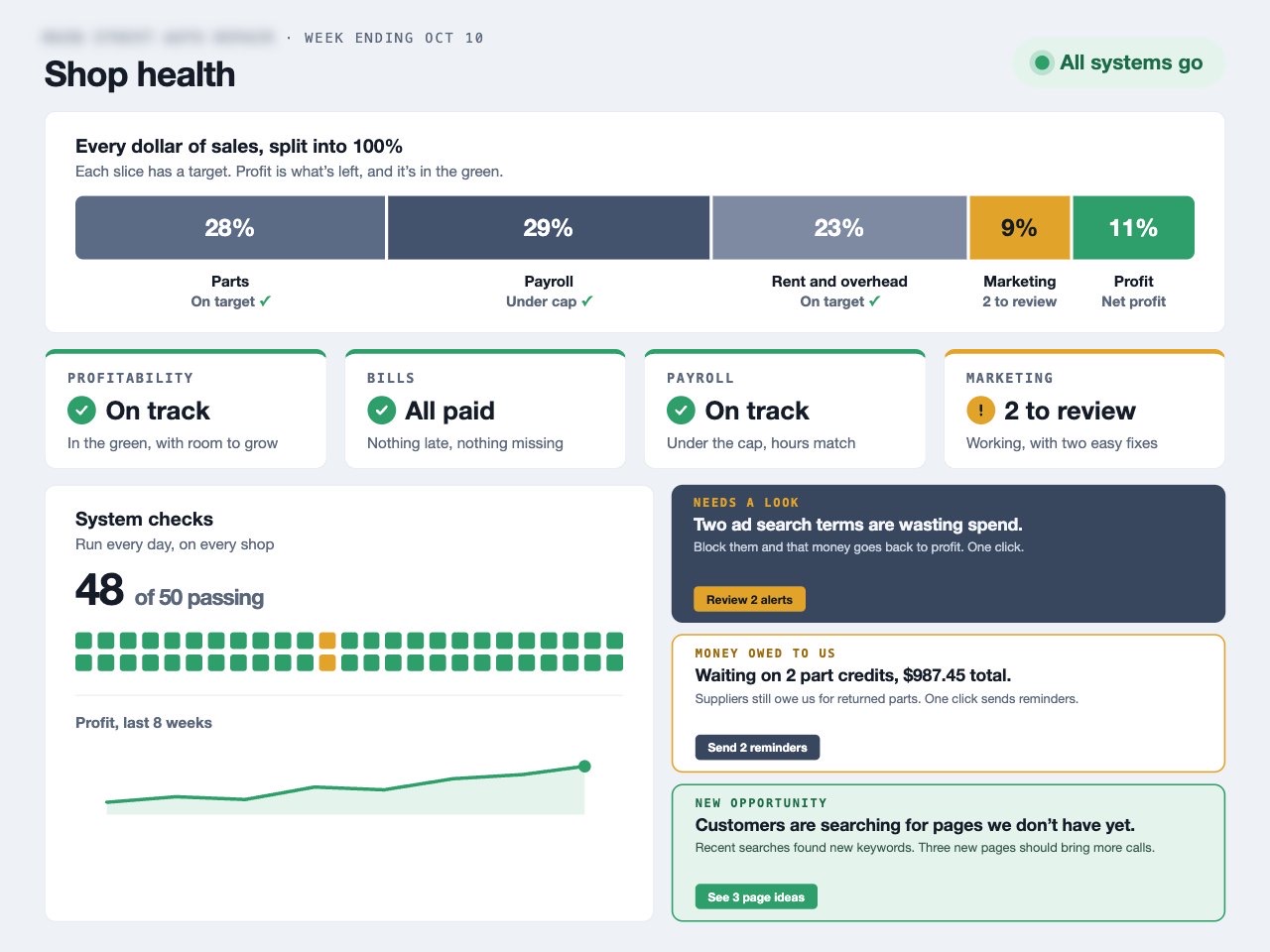Click the WEEK ENDING OCT 10 text
1270x952 pixels.
coord(394,38)
